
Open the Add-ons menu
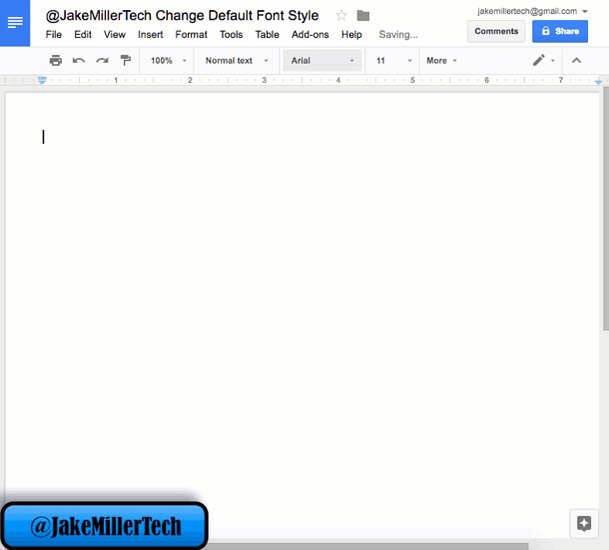pos(310,35)
